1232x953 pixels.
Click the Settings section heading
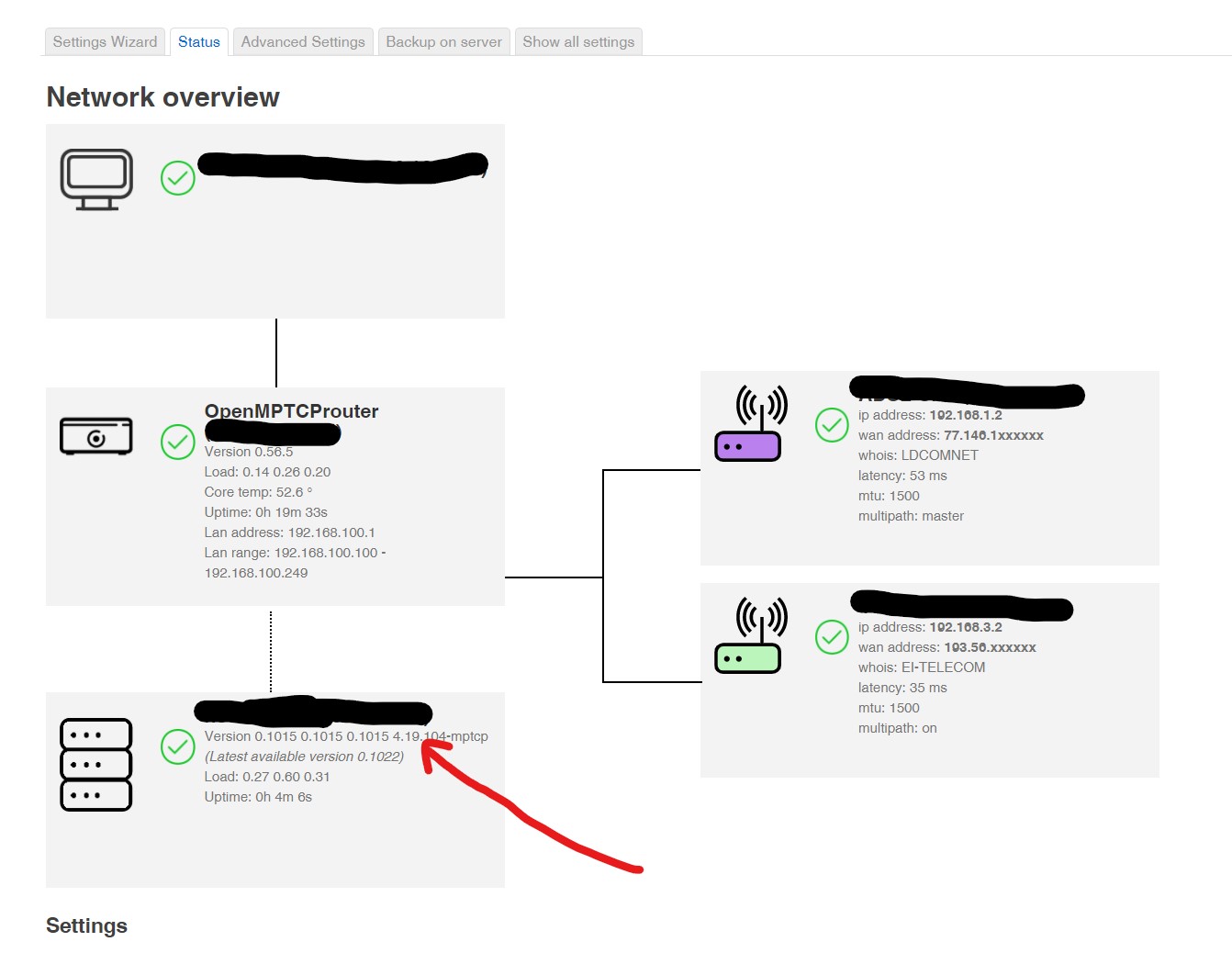(x=86, y=925)
